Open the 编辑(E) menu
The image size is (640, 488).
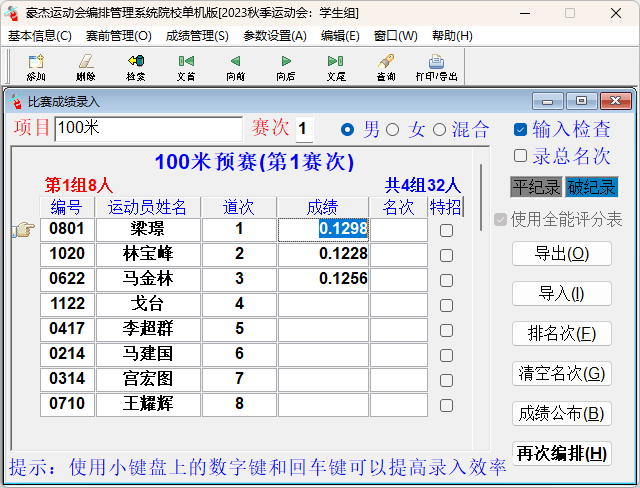[x=340, y=36]
